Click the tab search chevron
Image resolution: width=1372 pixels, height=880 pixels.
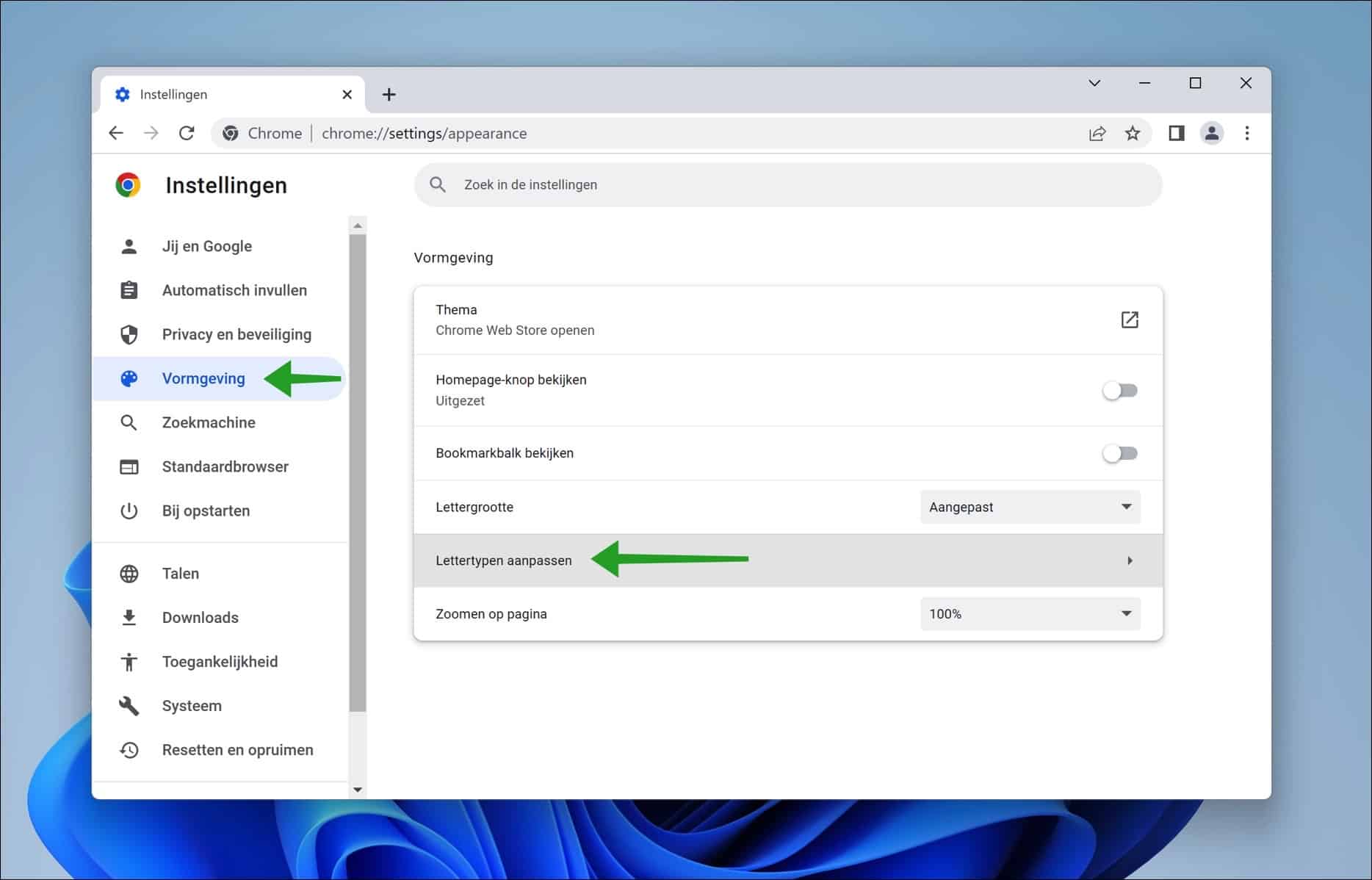pos(1094,83)
